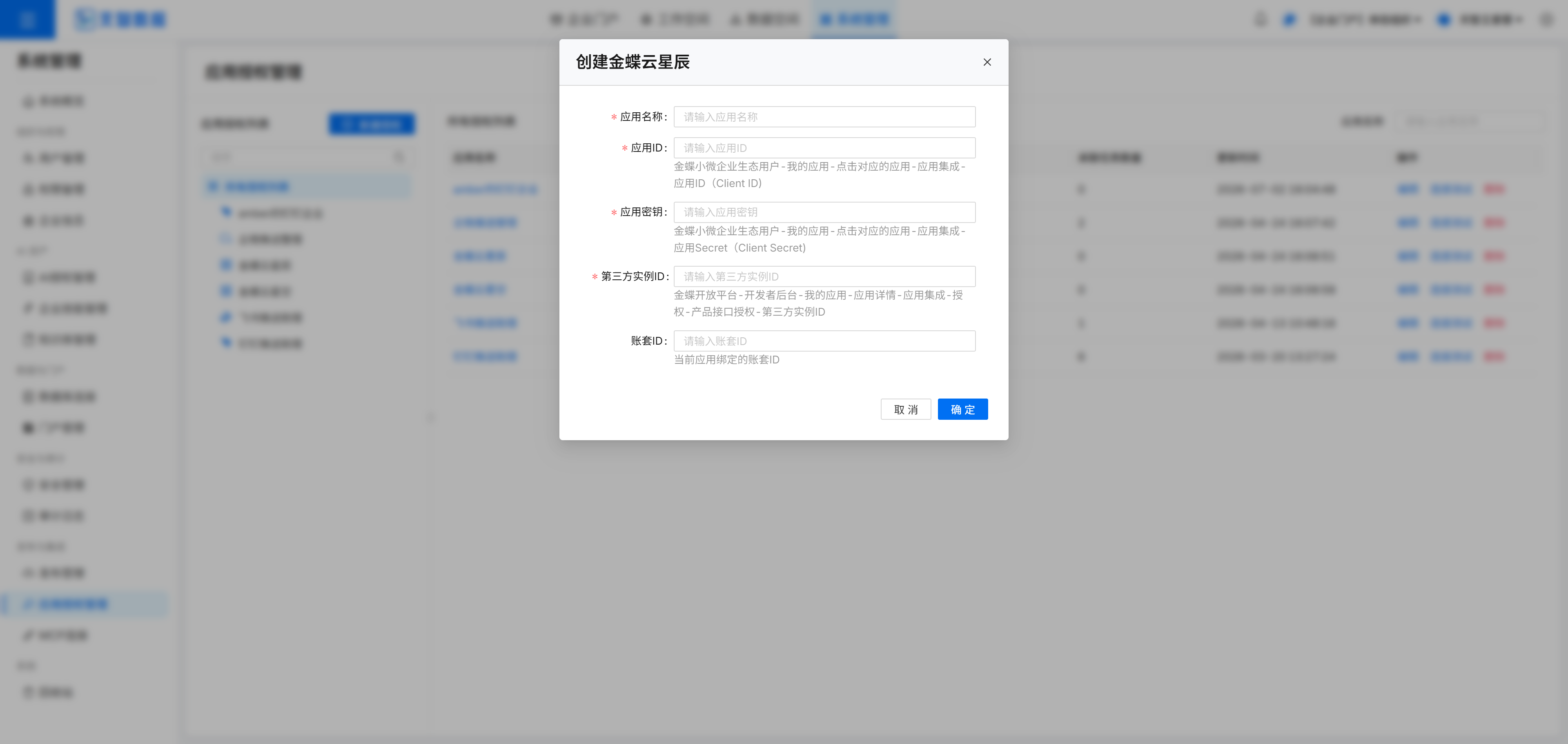Click the 账套ID input field
Viewport: 1568px width, 744px height.
(824, 341)
